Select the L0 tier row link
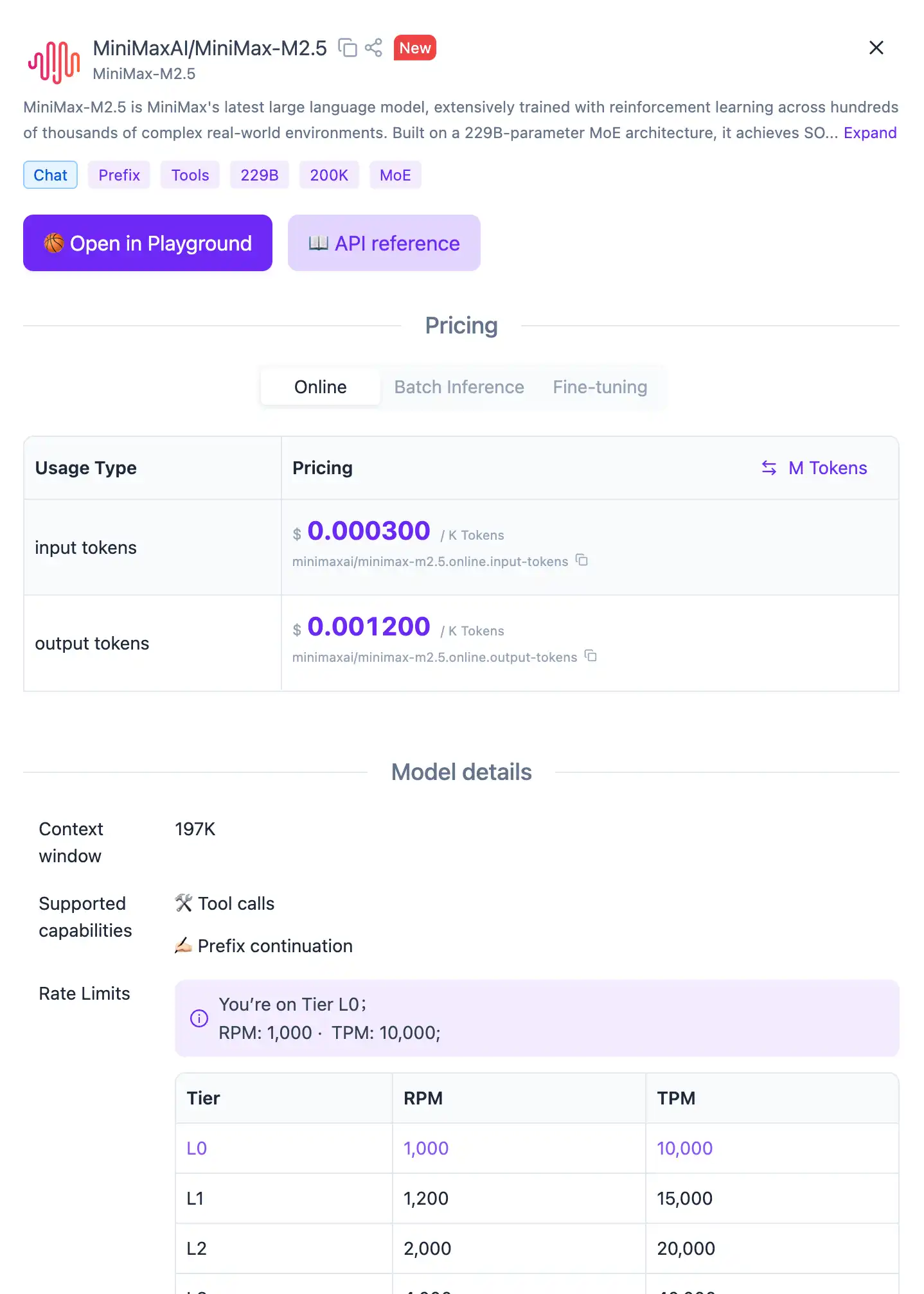 click(x=197, y=1148)
